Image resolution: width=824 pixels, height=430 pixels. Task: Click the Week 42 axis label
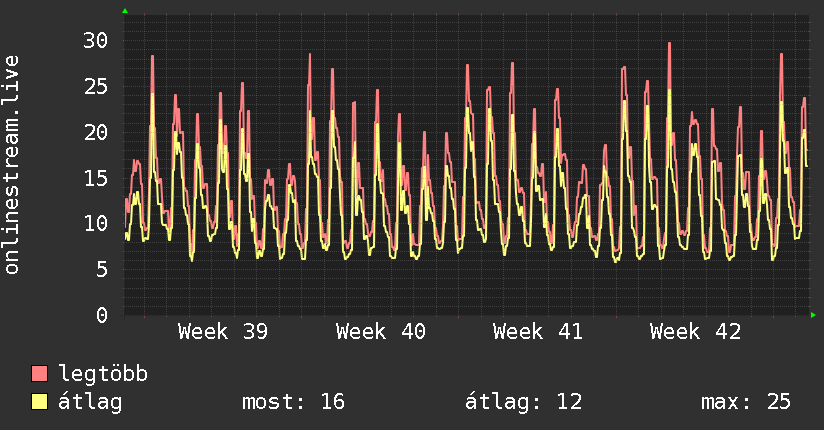click(x=695, y=332)
